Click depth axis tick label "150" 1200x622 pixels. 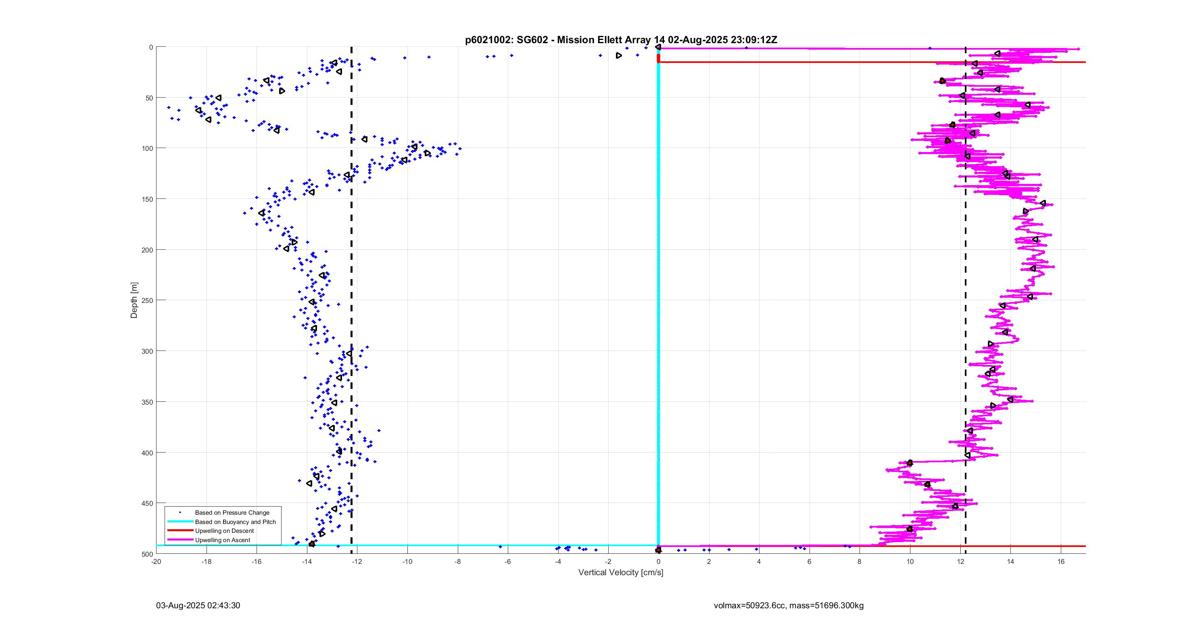pos(146,199)
